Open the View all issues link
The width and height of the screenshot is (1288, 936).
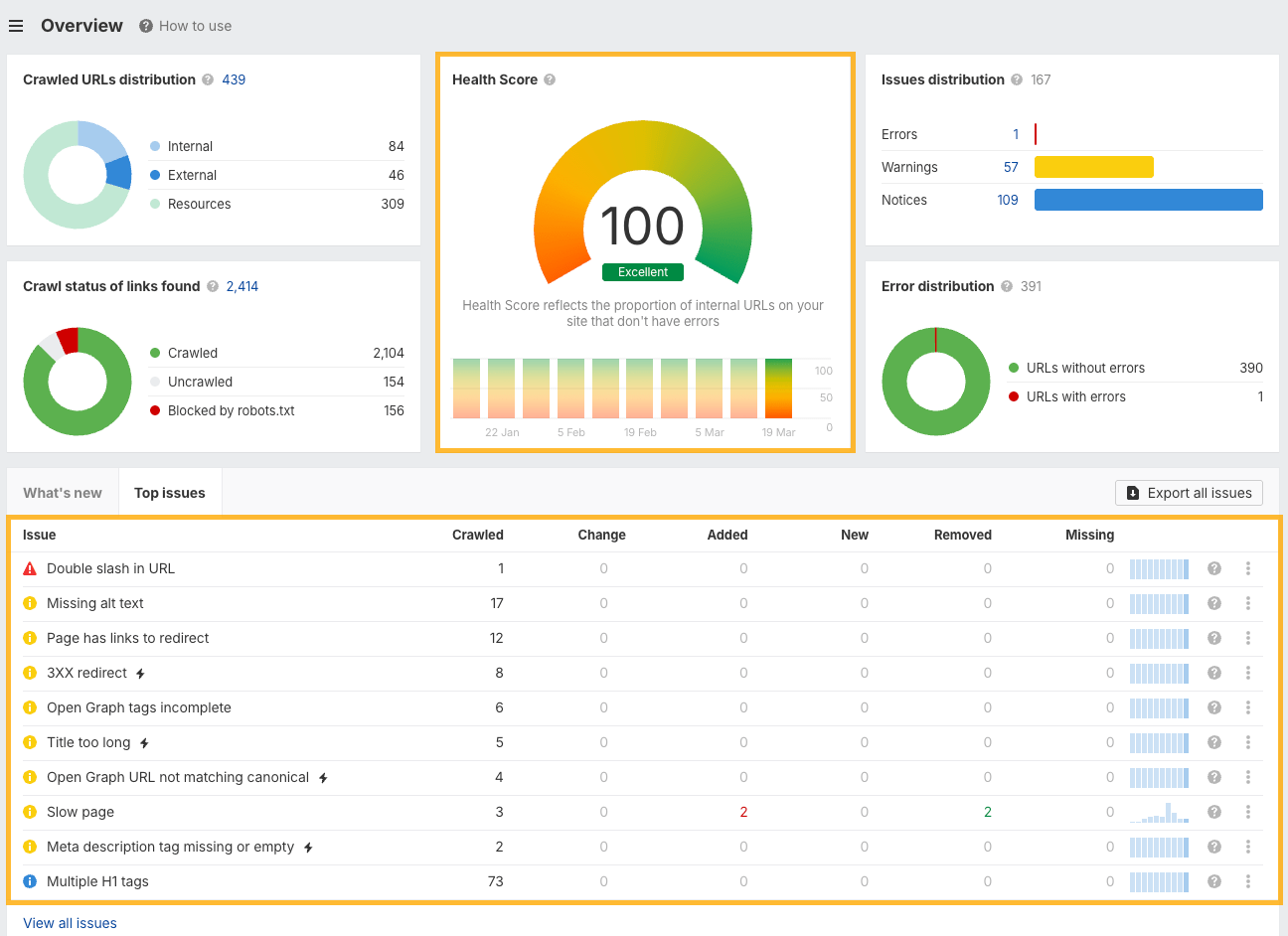(x=70, y=923)
